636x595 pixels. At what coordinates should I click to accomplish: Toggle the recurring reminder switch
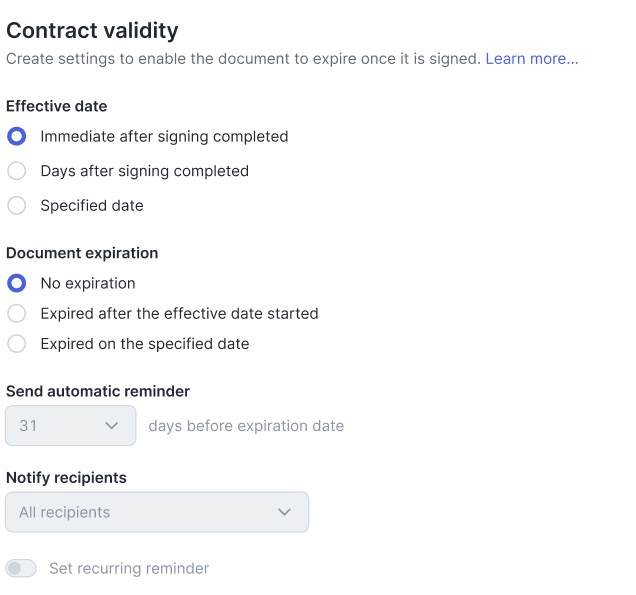tap(21, 568)
